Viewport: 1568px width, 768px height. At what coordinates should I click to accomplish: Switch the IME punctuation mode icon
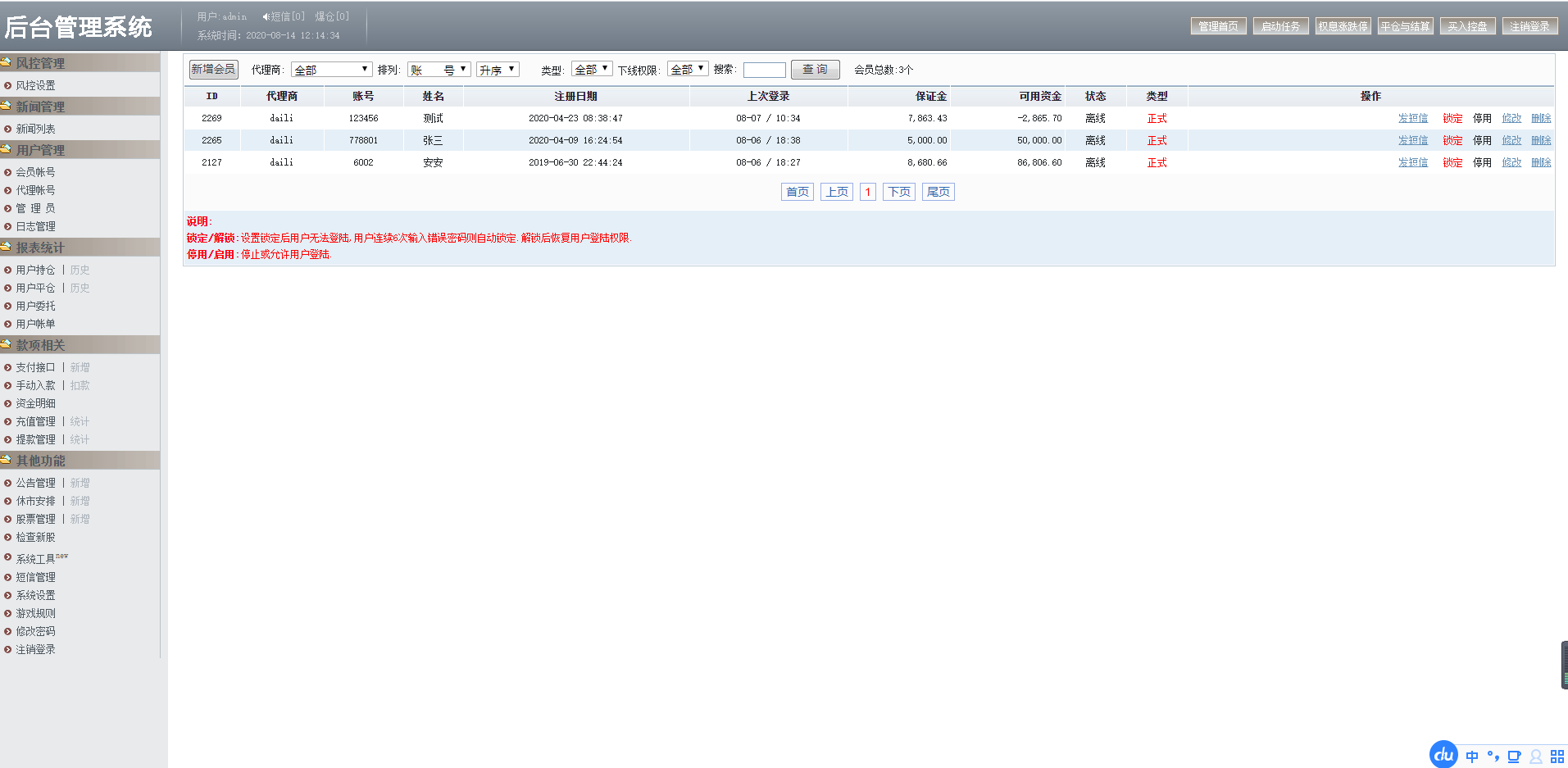(x=1493, y=757)
